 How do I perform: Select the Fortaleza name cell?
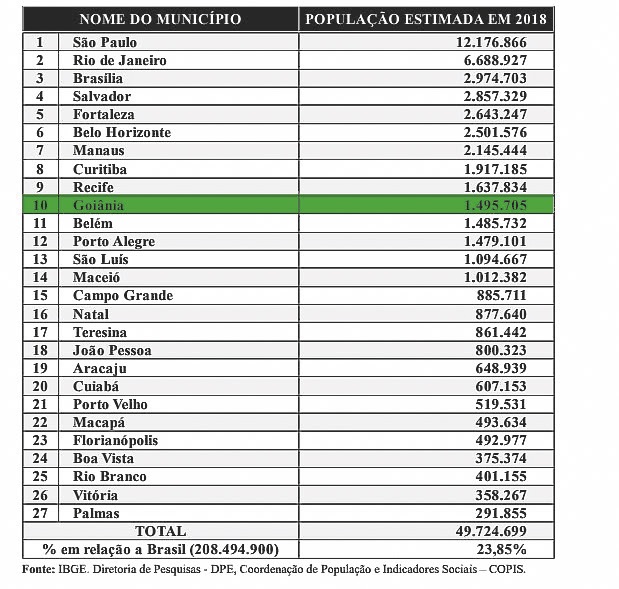102,114
